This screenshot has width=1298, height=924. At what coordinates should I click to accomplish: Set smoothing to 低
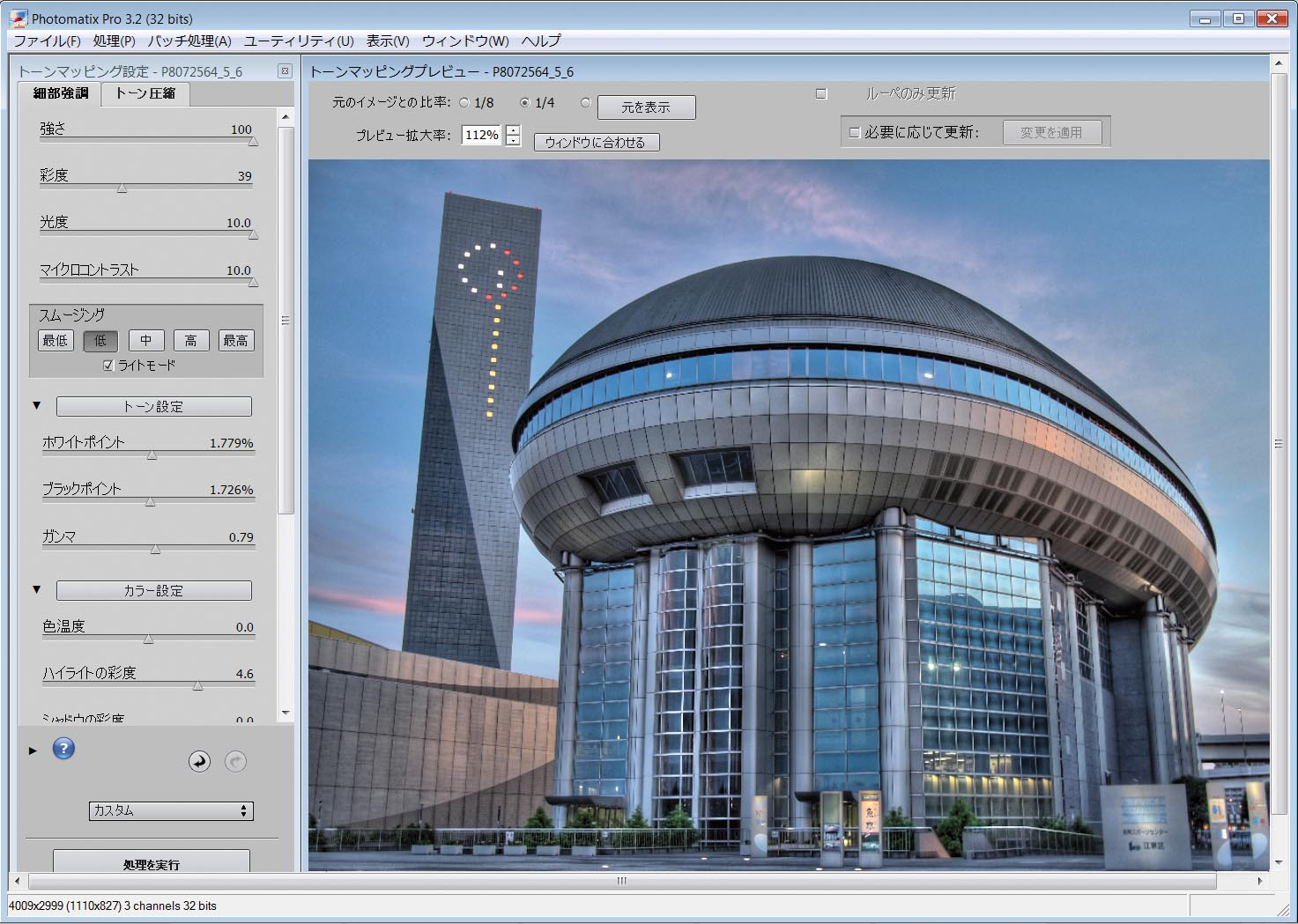click(x=100, y=341)
